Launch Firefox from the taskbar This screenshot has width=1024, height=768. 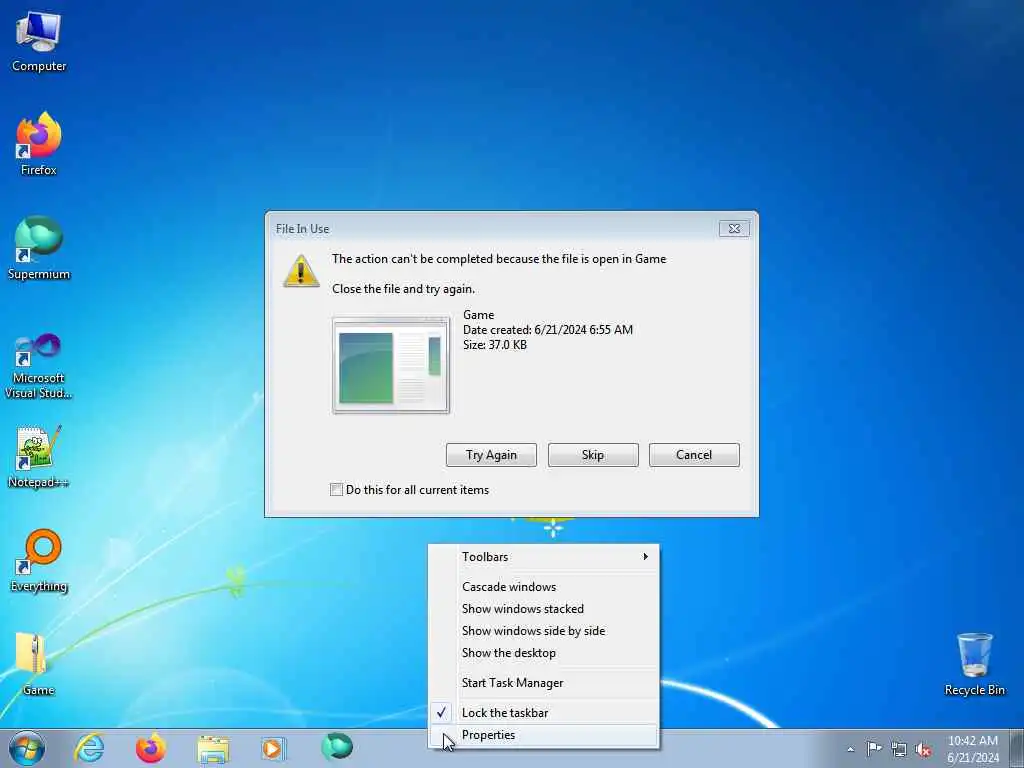point(151,748)
